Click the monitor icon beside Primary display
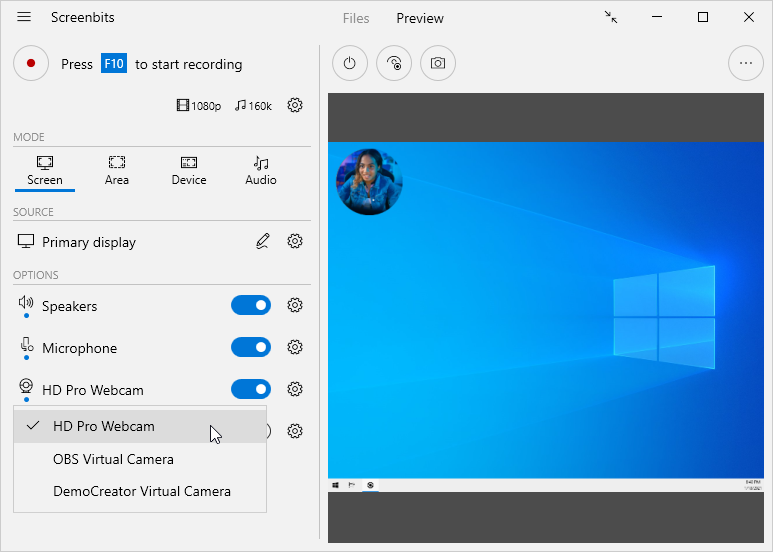773x552 pixels. click(x=26, y=241)
